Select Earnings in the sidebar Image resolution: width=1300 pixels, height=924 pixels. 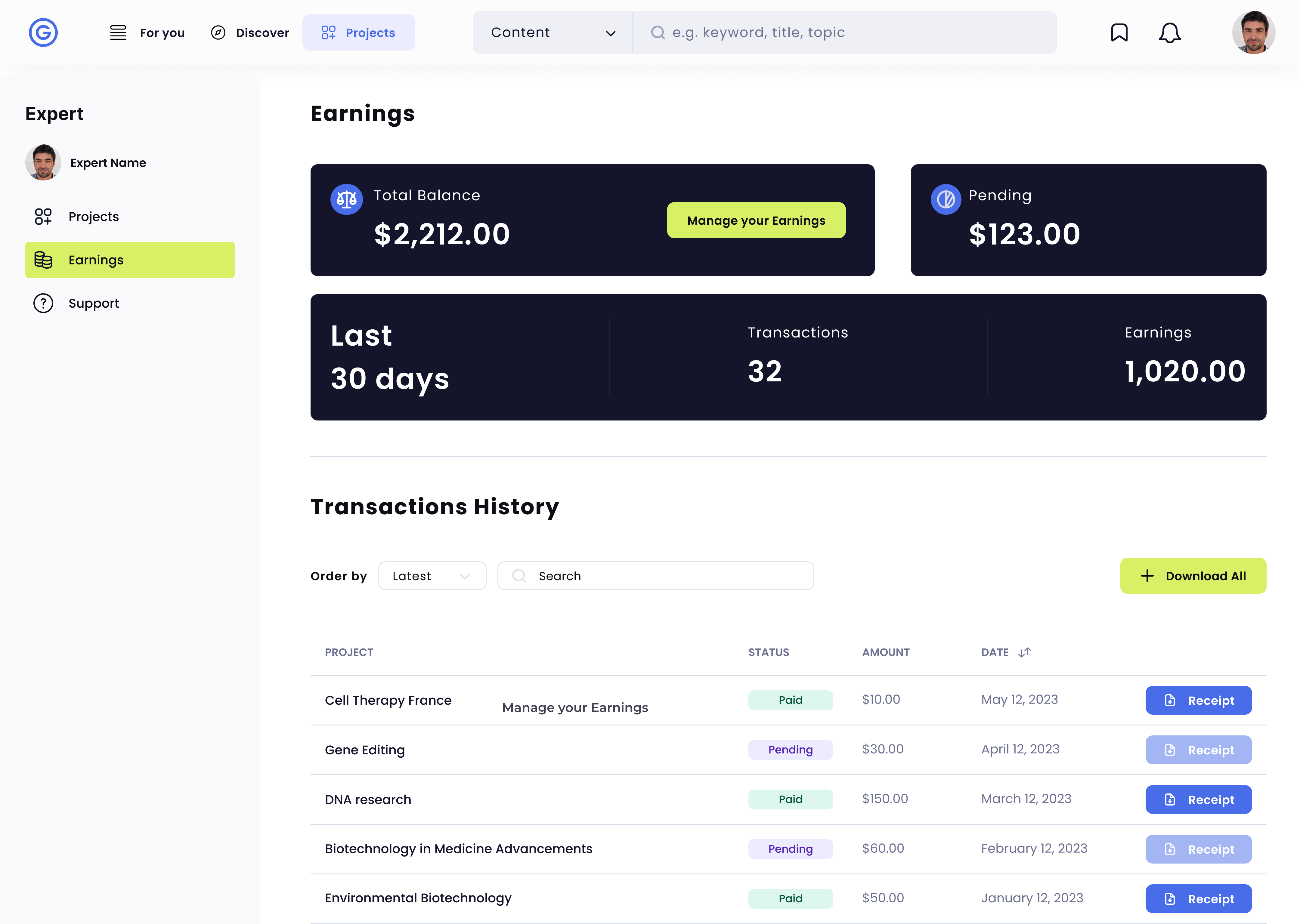tap(130, 260)
